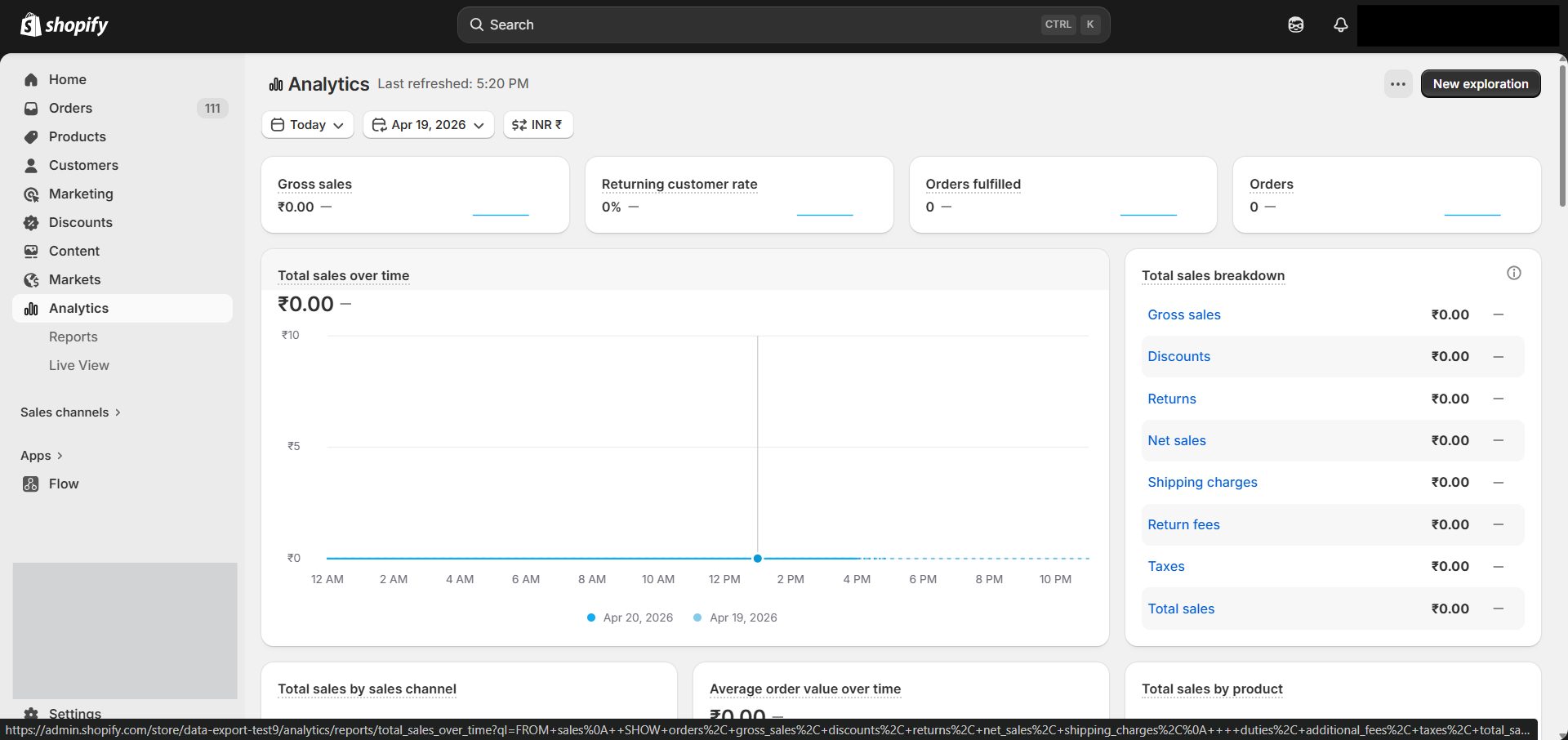Open the Shipping charges breakdown link
Image resolution: width=1568 pixels, height=740 pixels.
click(x=1202, y=482)
